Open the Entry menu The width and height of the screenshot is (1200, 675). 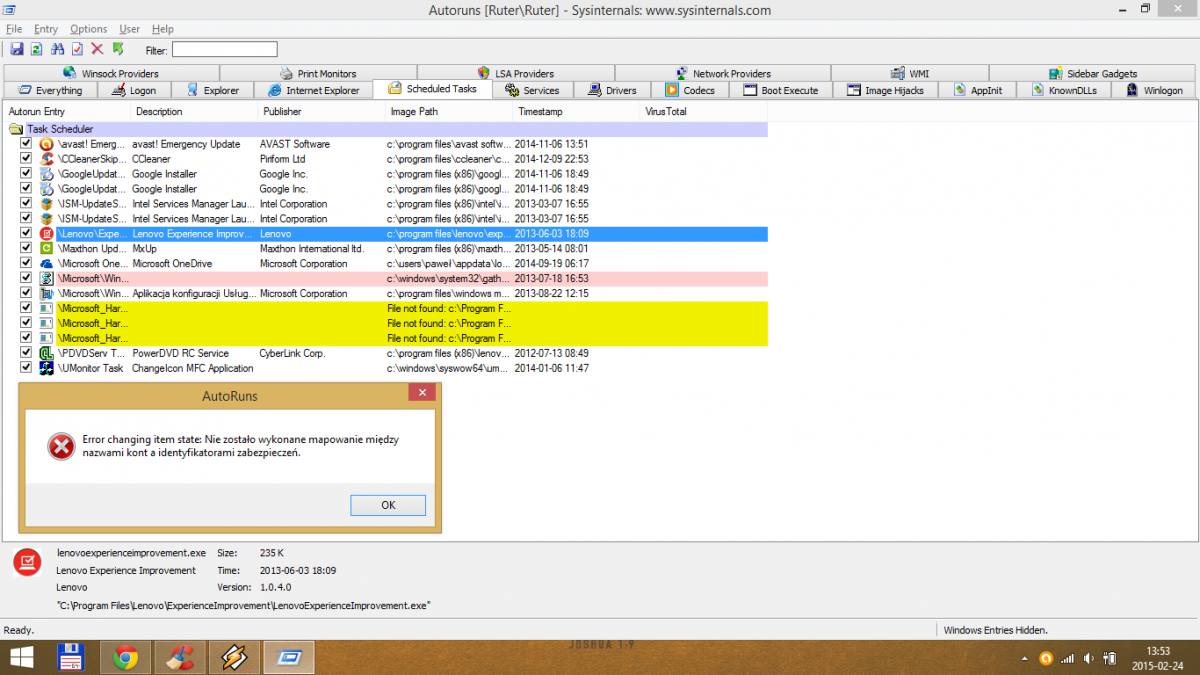pyautogui.click(x=46, y=29)
